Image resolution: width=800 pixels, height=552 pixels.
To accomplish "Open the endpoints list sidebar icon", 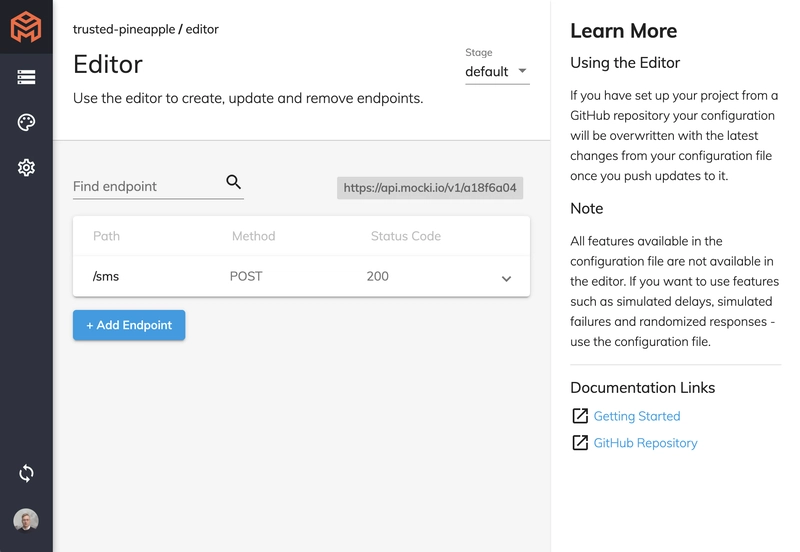I will [26, 77].
